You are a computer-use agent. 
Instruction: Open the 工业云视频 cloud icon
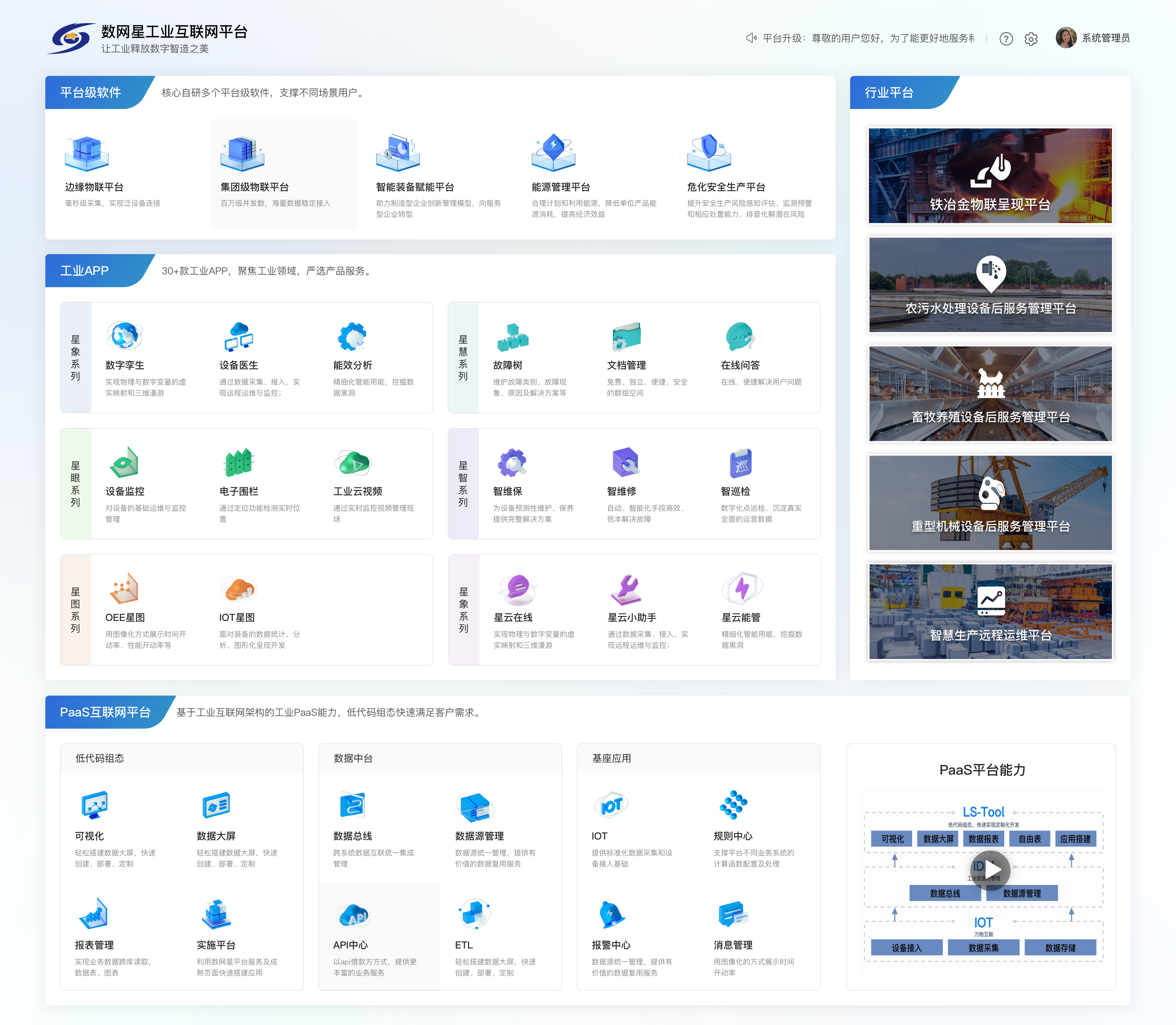(x=352, y=462)
